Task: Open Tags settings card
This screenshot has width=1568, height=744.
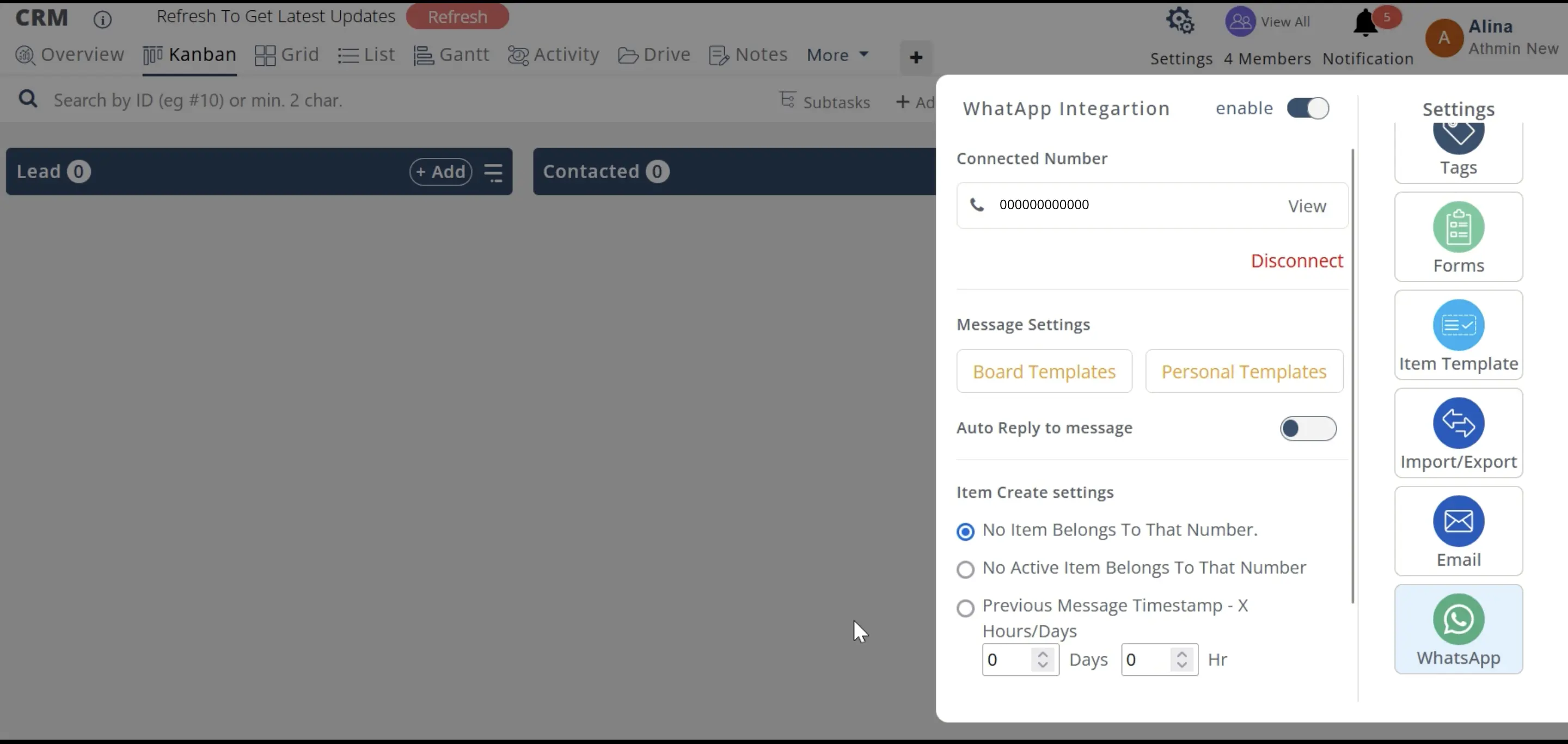Action: click(x=1459, y=152)
